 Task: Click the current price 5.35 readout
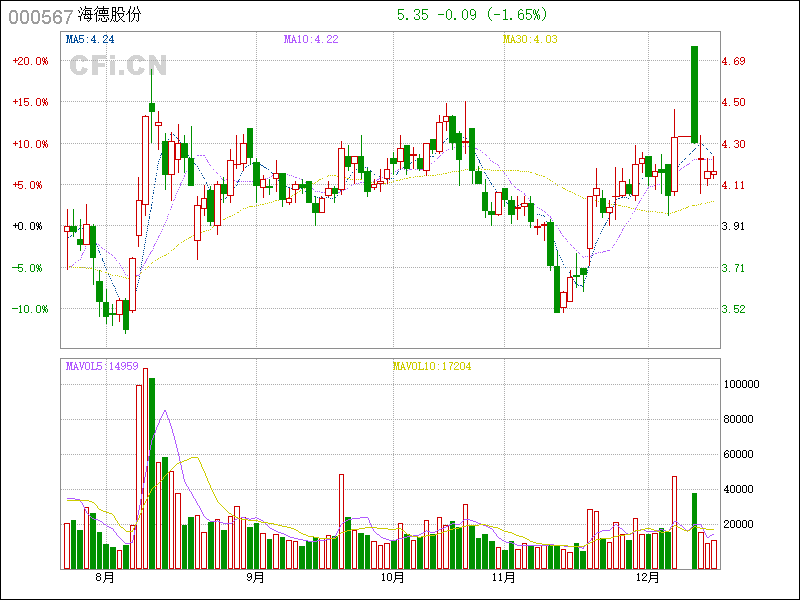tap(412, 15)
